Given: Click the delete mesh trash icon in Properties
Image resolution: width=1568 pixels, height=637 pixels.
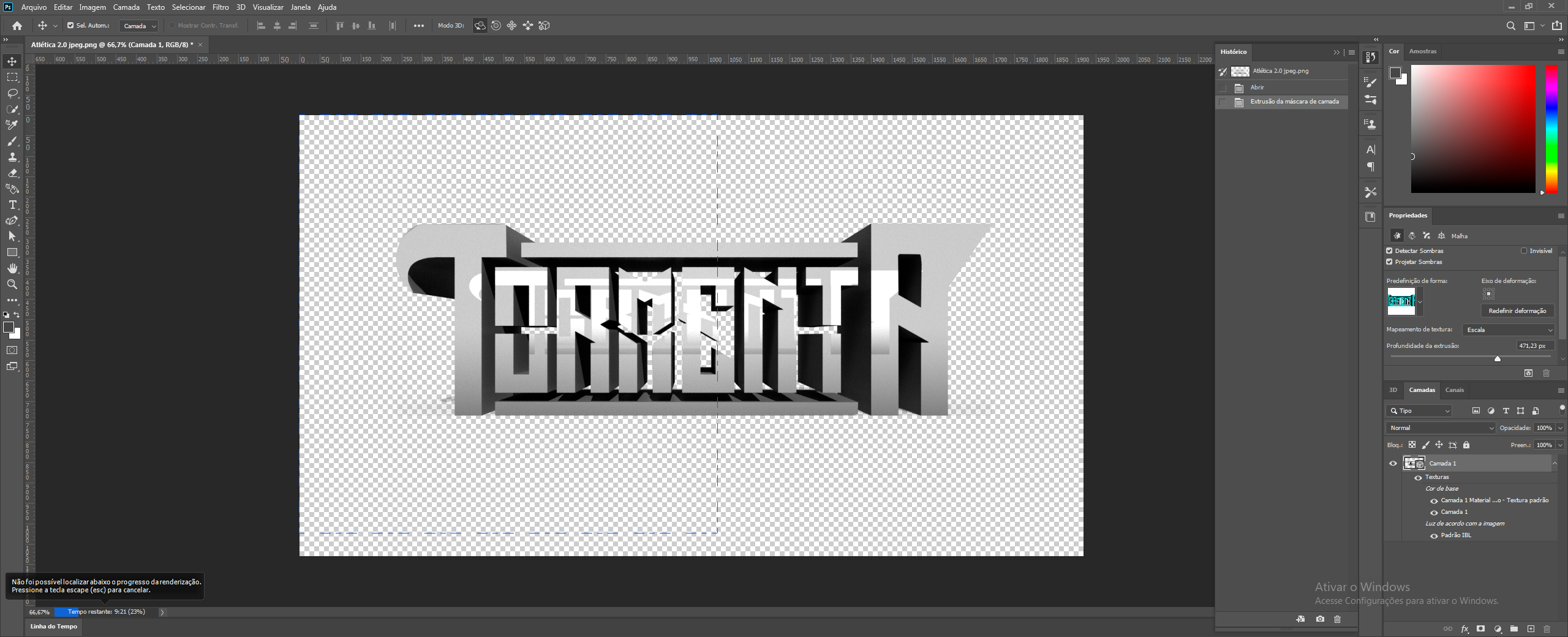Looking at the screenshot, I should point(1547,373).
